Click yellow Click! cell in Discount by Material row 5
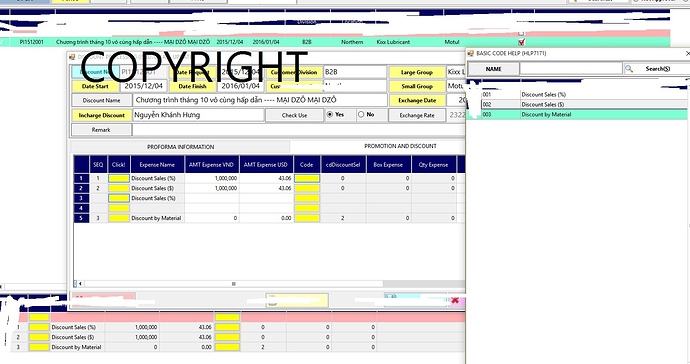690x364 pixels. (119, 218)
